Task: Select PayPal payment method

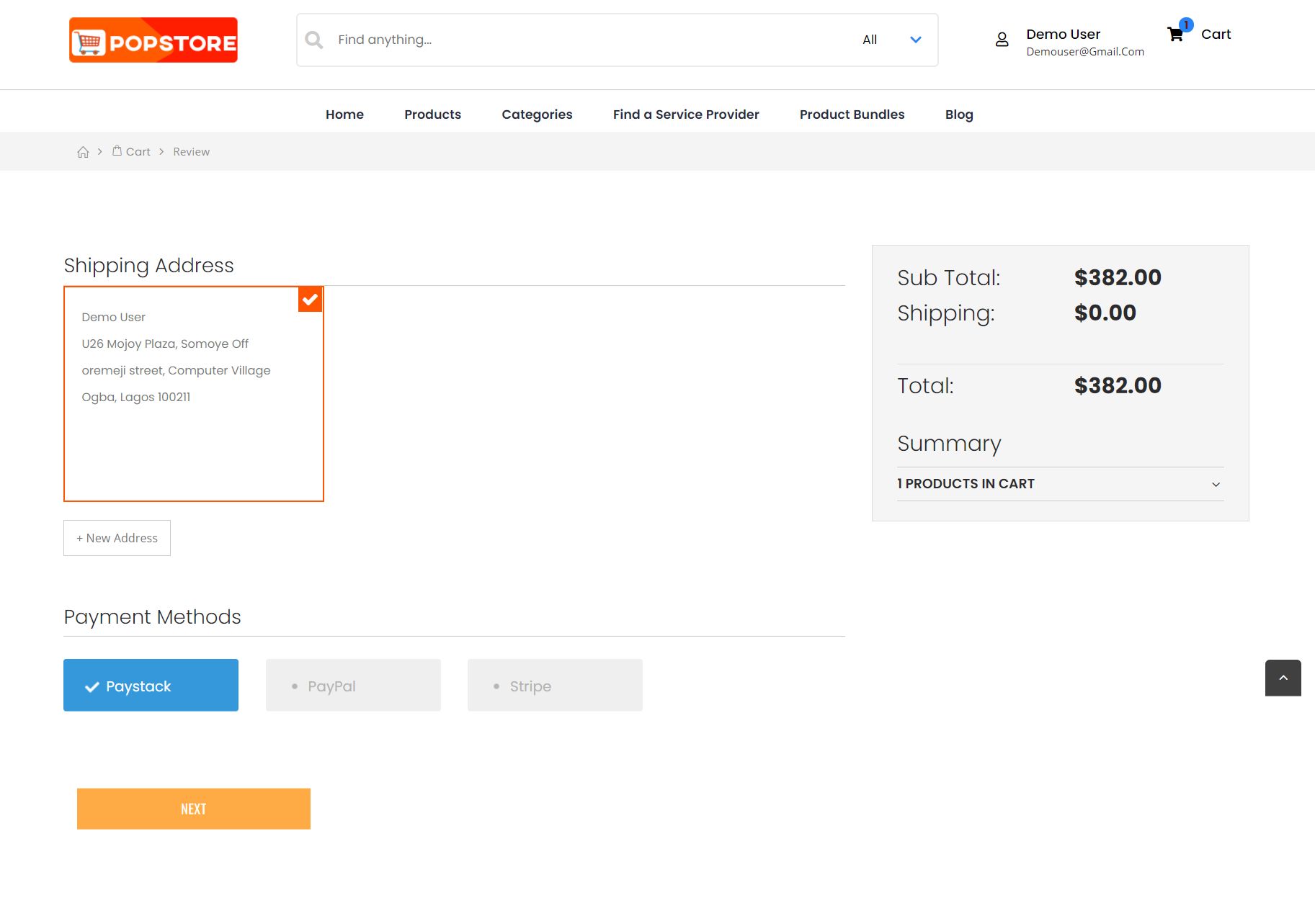Action: coord(353,686)
